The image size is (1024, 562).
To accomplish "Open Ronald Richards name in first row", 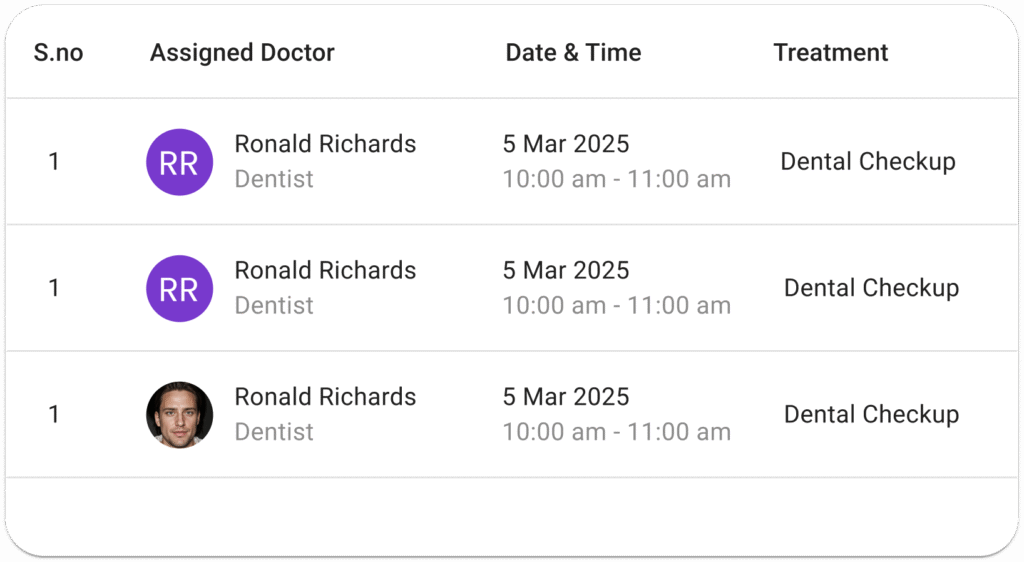I will coord(325,144).
